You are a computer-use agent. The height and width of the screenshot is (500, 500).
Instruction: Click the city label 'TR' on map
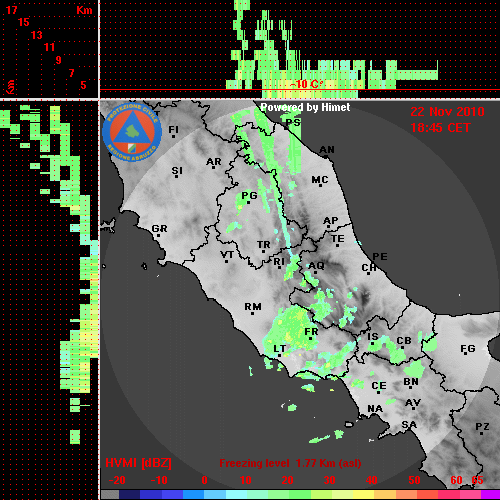[264, 245]
